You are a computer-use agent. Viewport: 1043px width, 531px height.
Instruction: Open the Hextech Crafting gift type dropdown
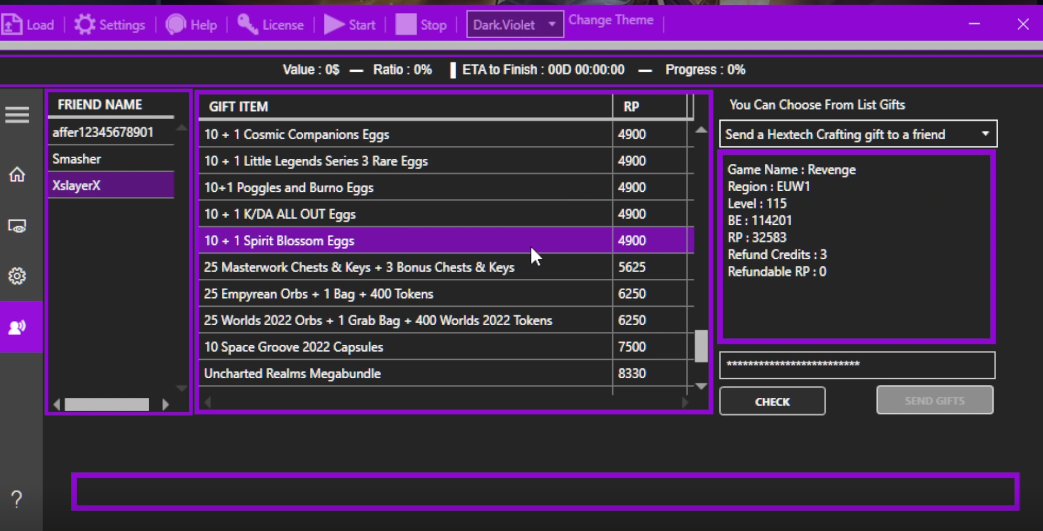pos(858,134)
